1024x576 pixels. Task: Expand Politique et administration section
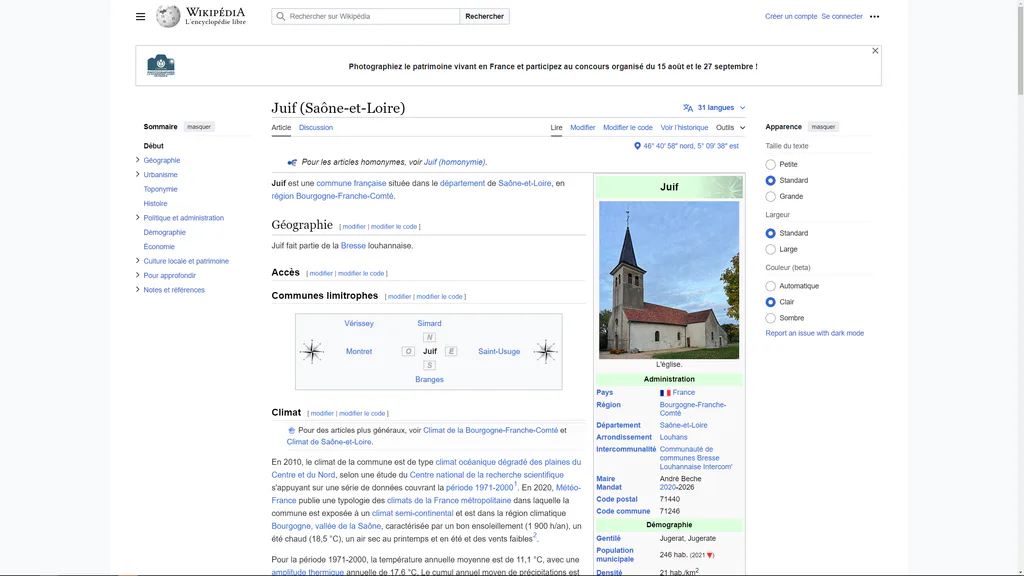coord(137,217)
